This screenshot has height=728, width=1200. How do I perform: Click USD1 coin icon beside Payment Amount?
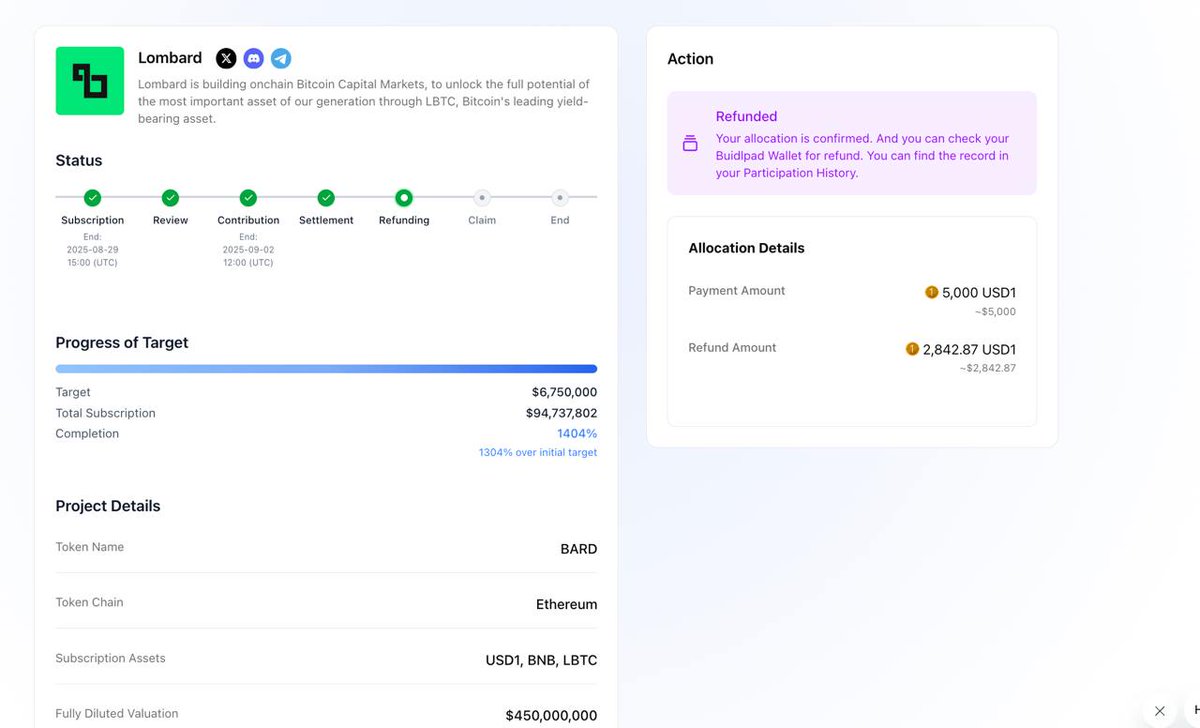coord(932,293)
